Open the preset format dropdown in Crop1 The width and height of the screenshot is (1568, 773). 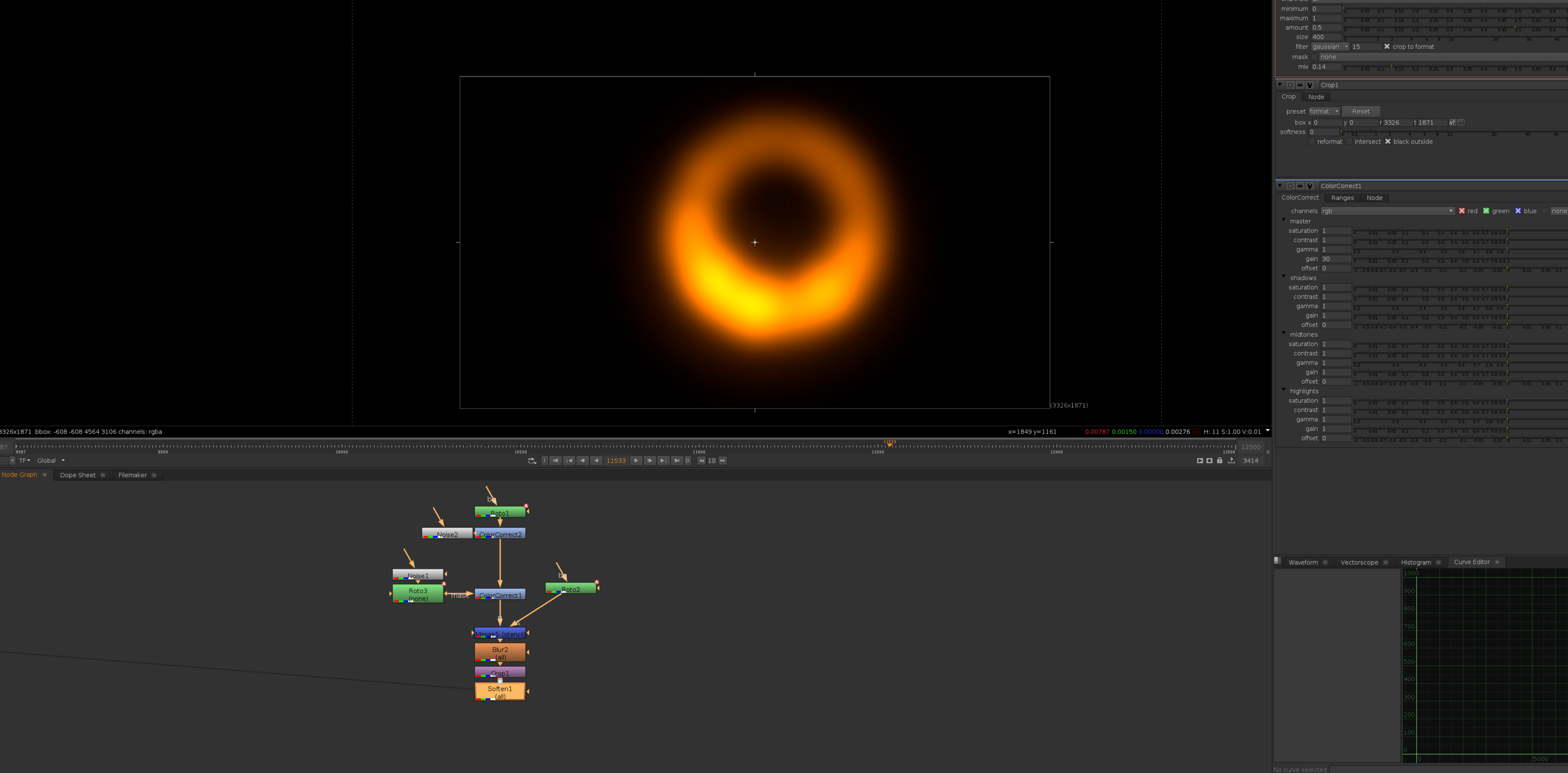tap(1324, 112)
